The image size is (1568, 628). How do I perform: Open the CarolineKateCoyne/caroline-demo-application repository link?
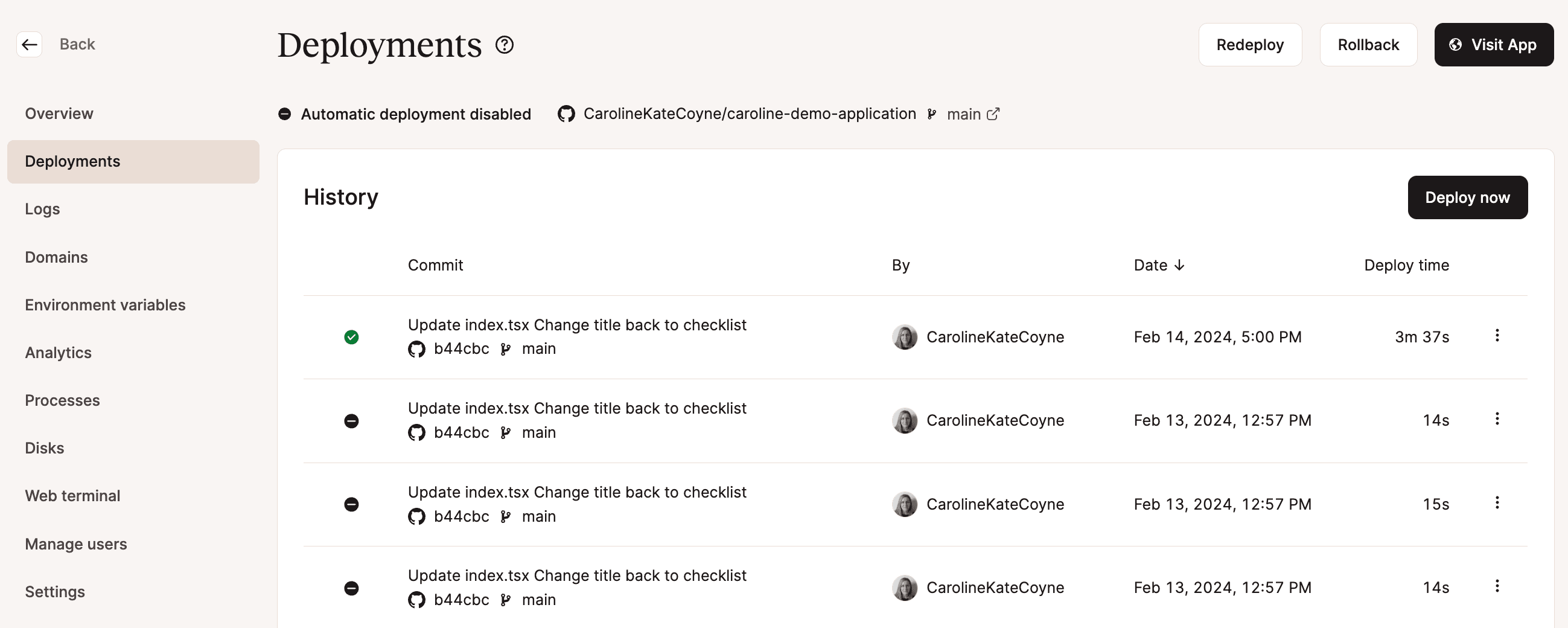[749, 114]
